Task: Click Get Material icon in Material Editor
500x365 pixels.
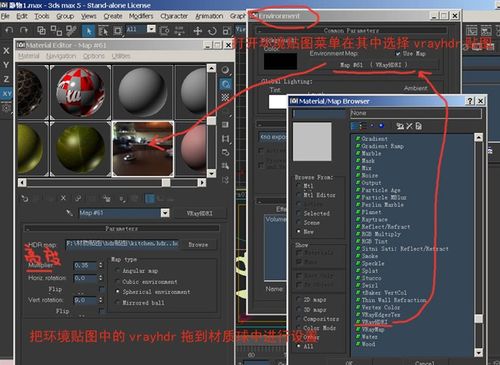Action: (x=25, y=199)
